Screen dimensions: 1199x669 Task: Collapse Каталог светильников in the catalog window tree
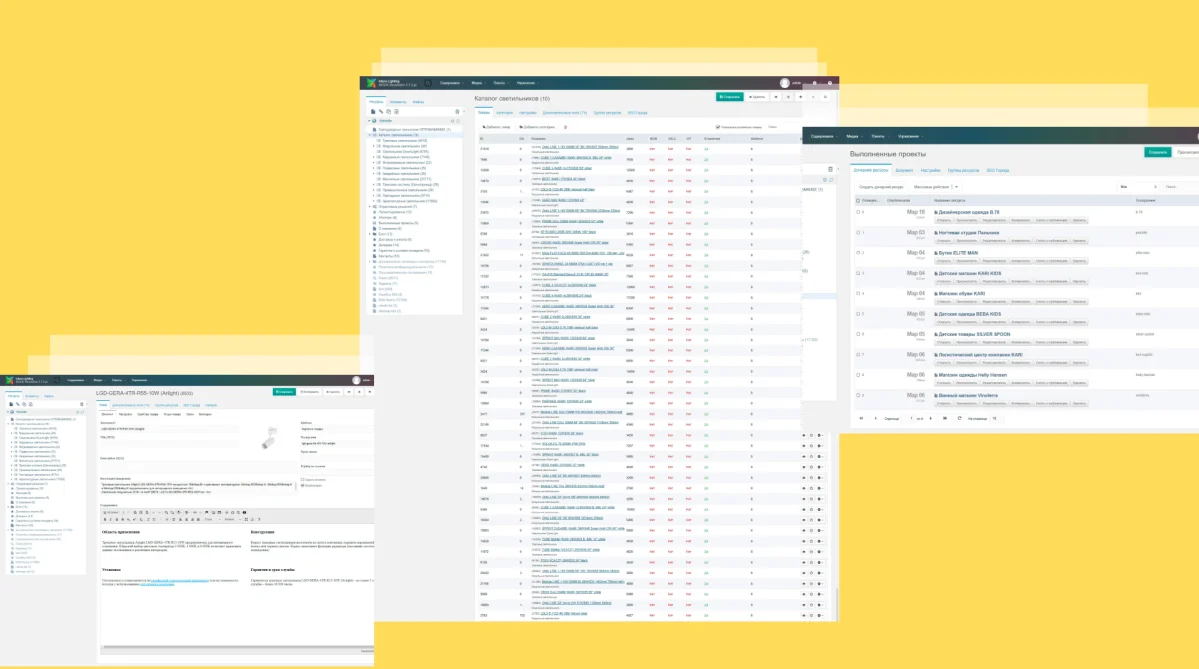370,135
